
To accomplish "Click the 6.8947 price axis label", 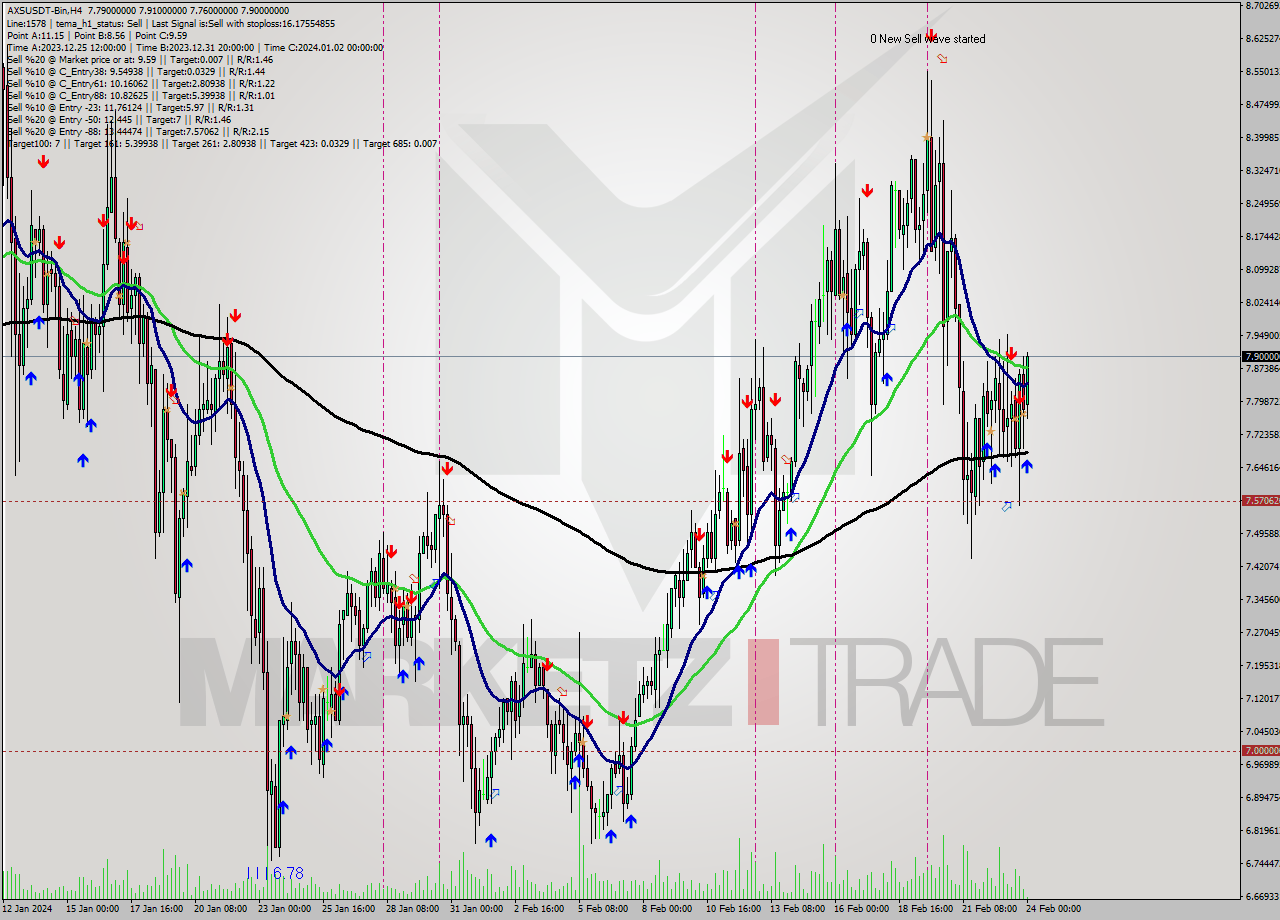I will click(1263, 798).
